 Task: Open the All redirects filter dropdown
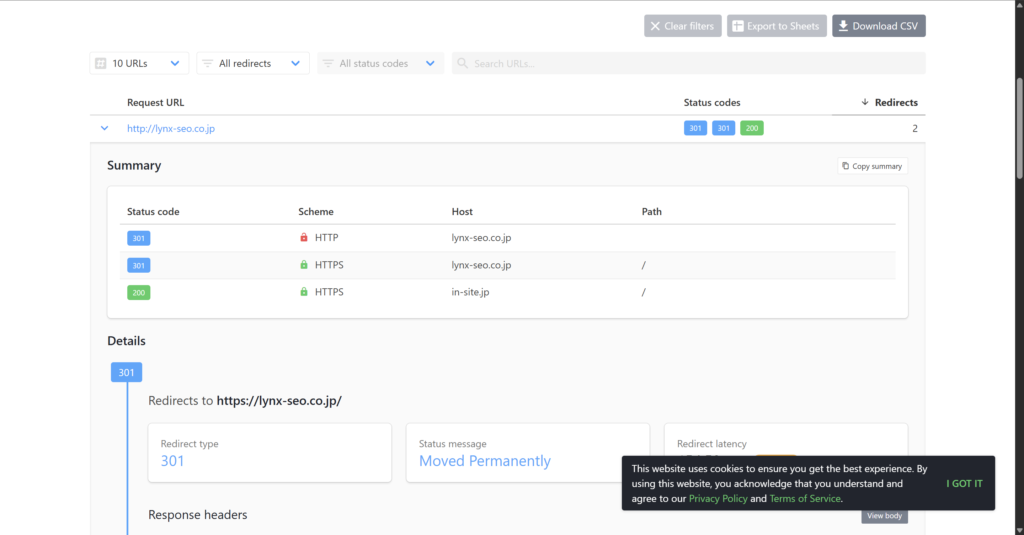click(x=252, y=63)
